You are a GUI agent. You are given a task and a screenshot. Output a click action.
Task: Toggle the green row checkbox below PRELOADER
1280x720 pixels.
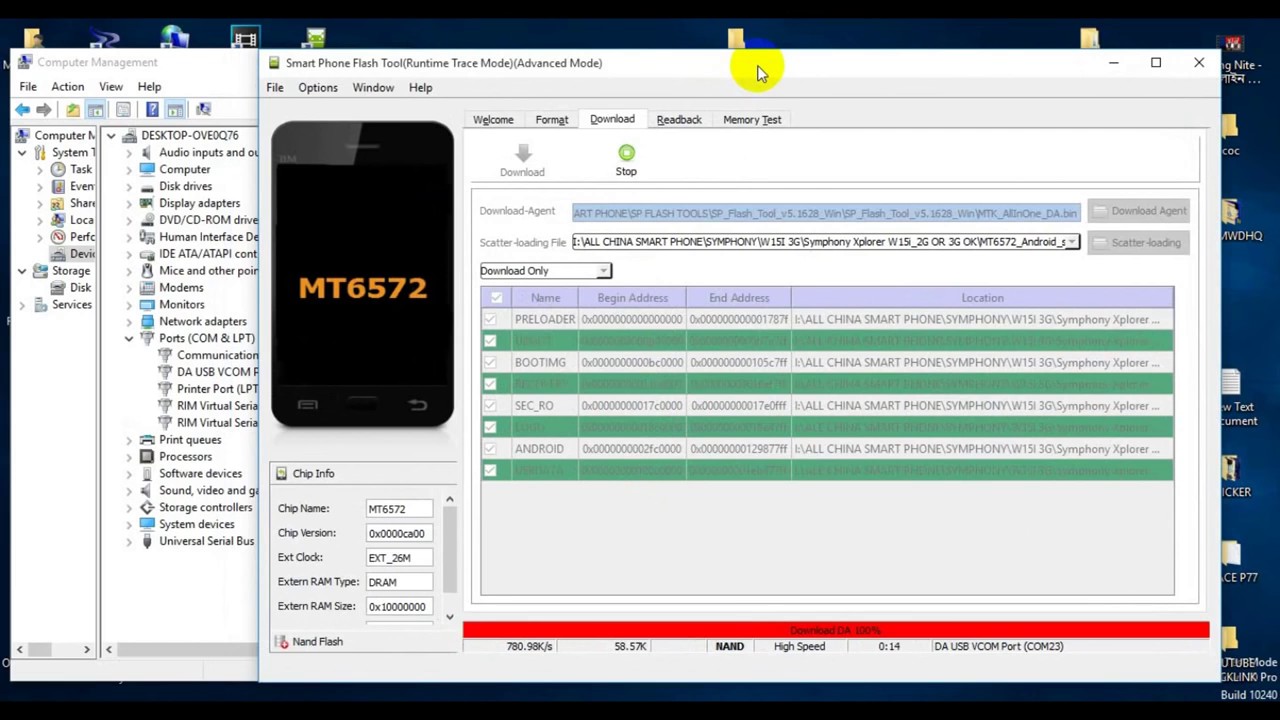pyautogui.click(x=490, y=341)
